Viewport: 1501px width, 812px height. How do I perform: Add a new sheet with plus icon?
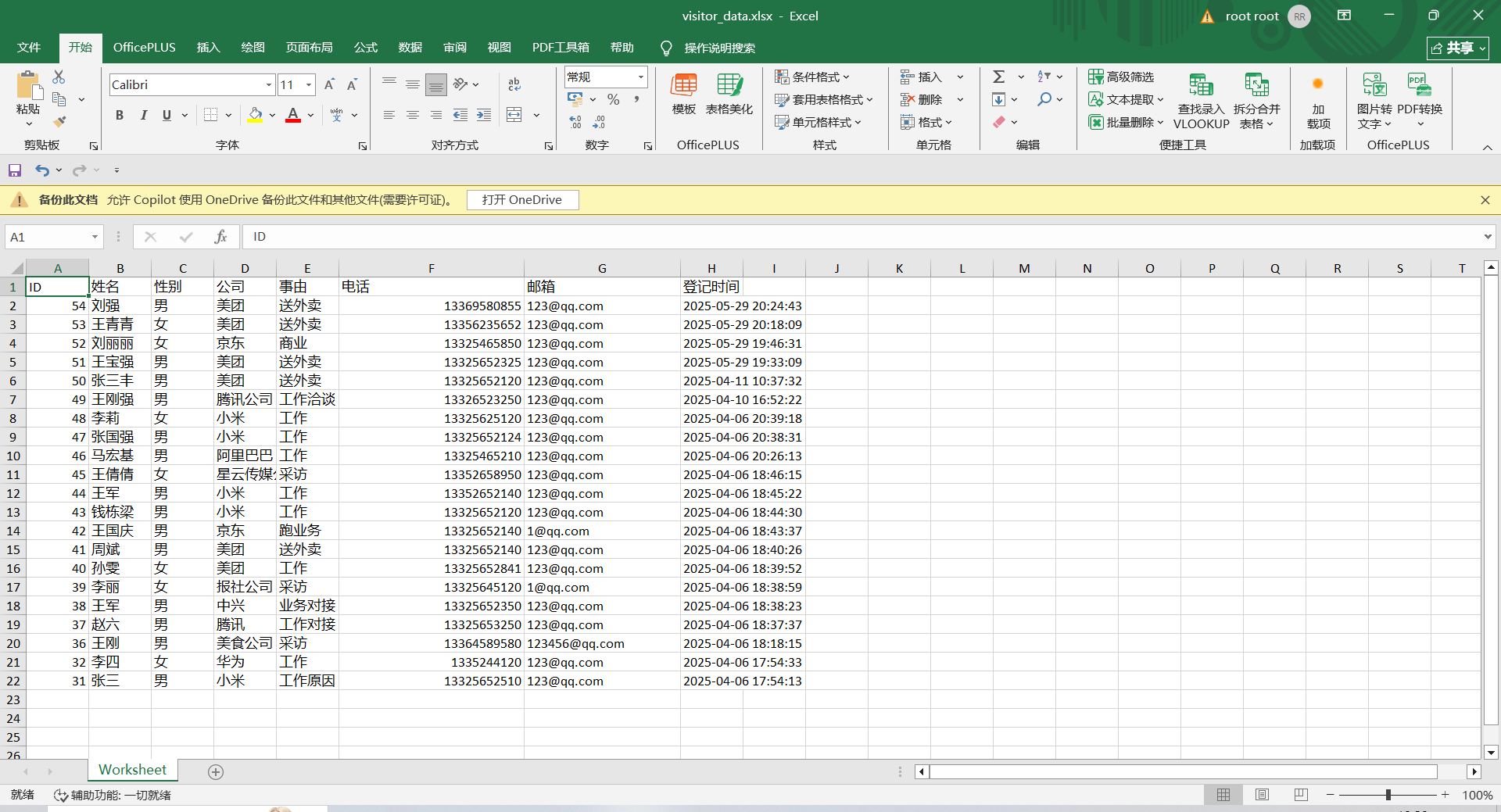pyautogui.click(x=216, y=772)
